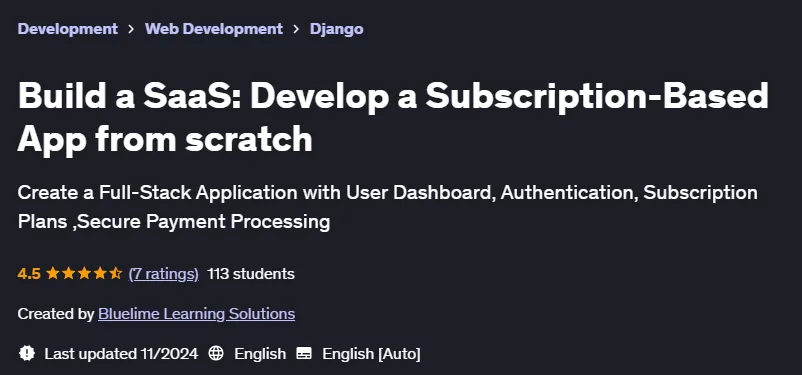Screen dimensions: 802x375
Task: Click the third rating star
Action: tap(84, 274)
